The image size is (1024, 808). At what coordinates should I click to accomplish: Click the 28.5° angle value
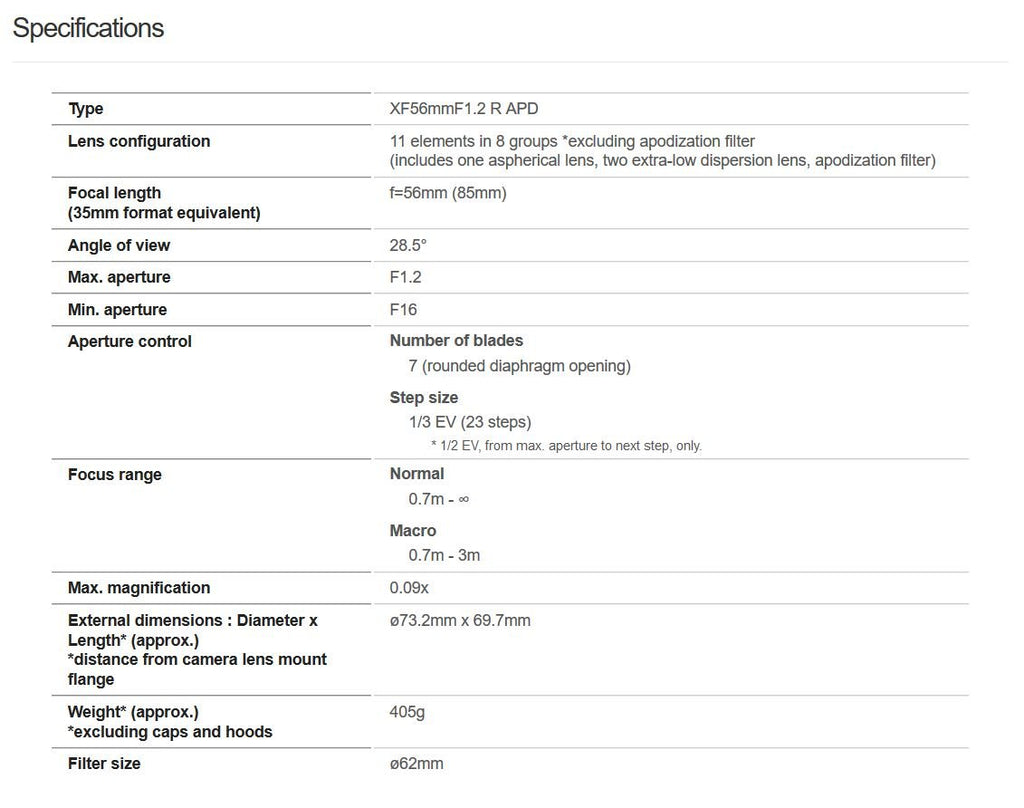pyautogui.click(x=408, y=245)
